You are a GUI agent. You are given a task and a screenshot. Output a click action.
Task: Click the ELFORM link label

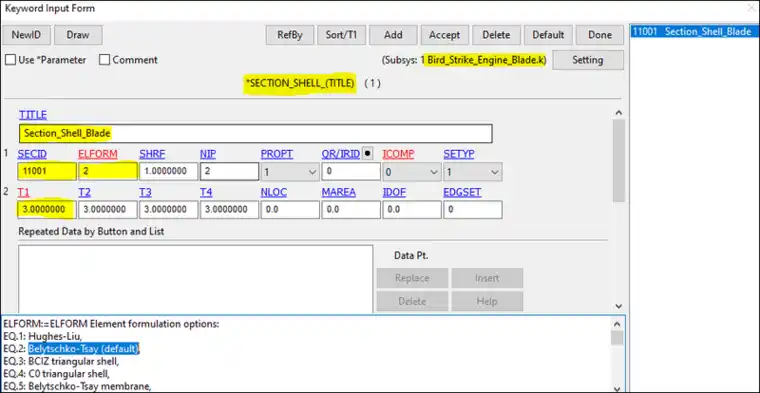(x=98, y=154)
